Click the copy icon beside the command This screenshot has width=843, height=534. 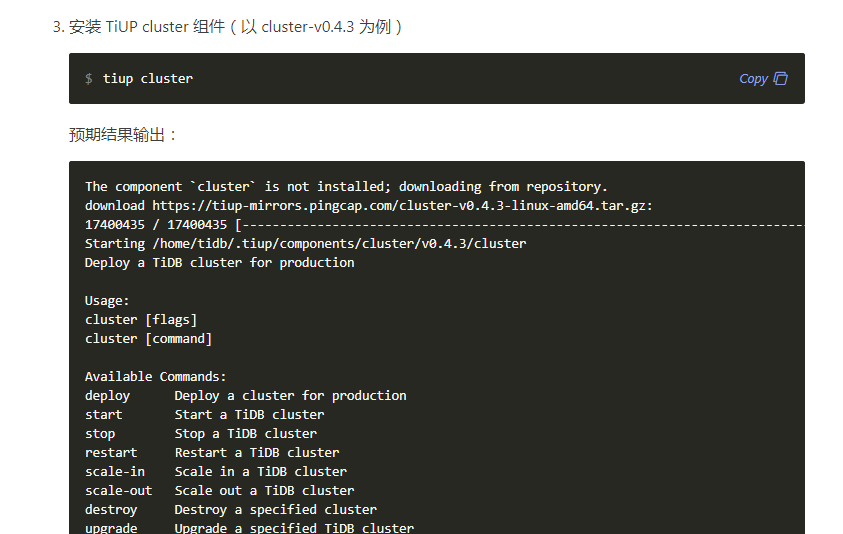pyautogui.click(x=781, y=78)
